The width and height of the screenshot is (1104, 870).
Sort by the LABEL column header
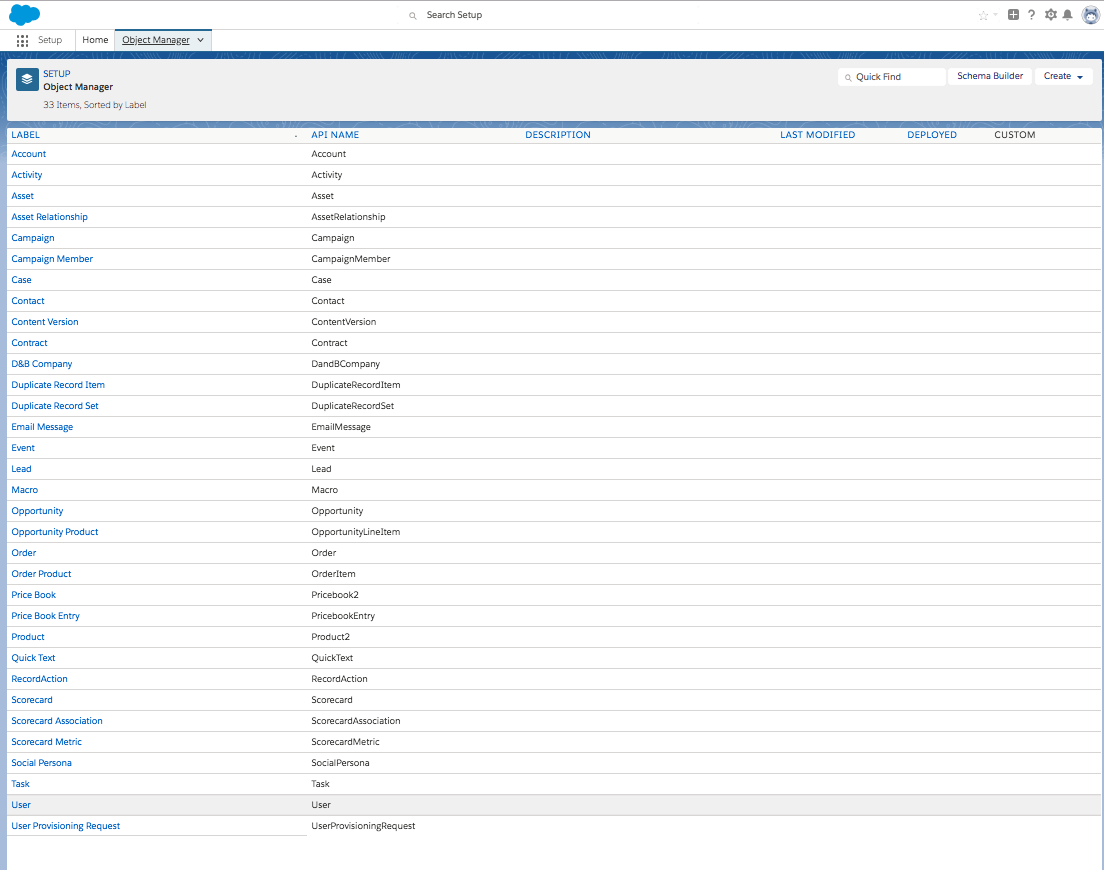tap(25, 134)
